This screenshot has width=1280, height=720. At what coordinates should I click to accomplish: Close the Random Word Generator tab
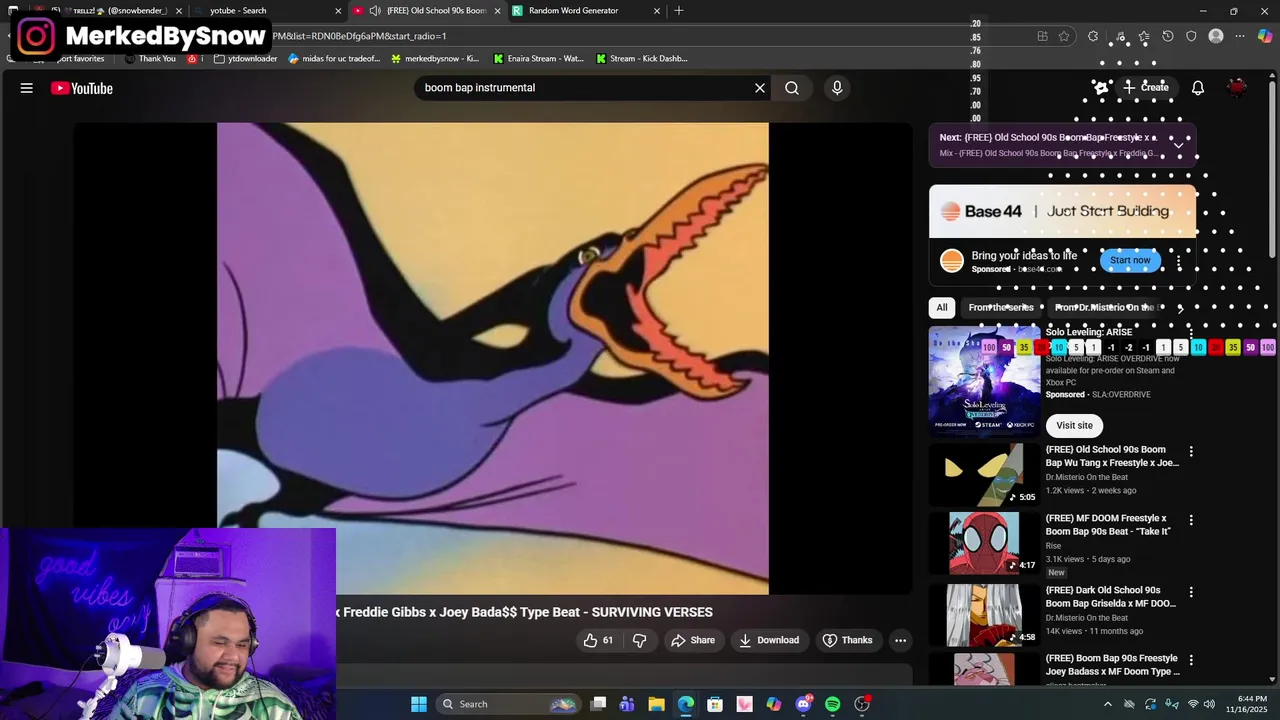tap(657, 11)
